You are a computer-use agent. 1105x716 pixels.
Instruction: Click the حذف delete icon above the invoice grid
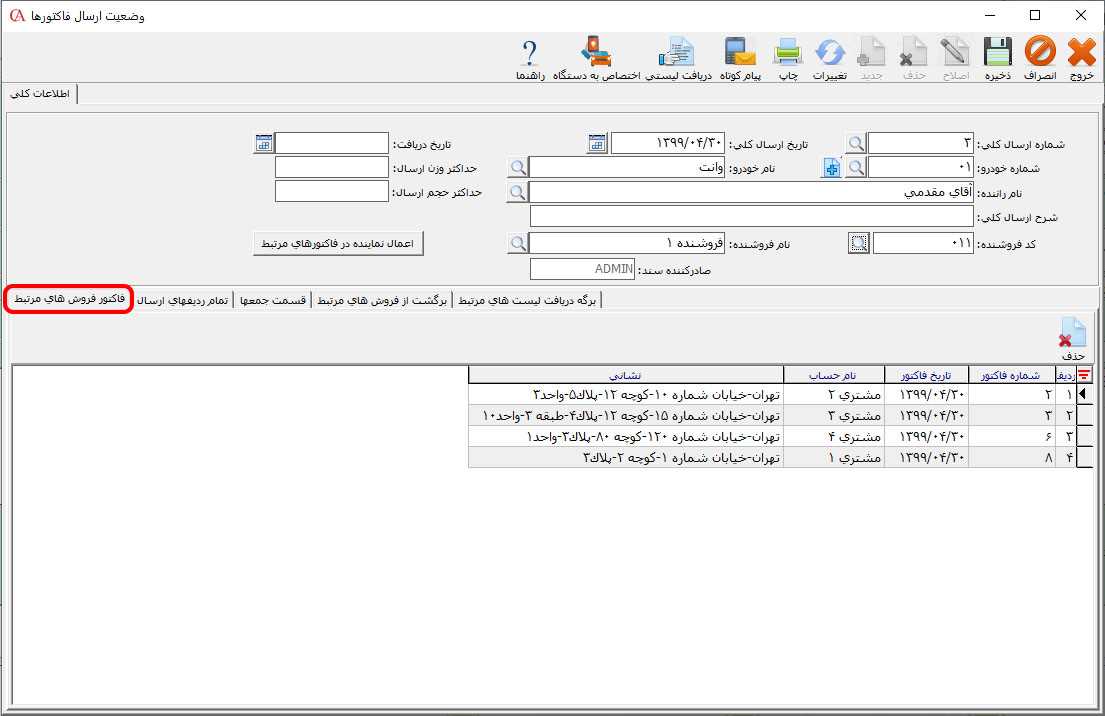1073,339
